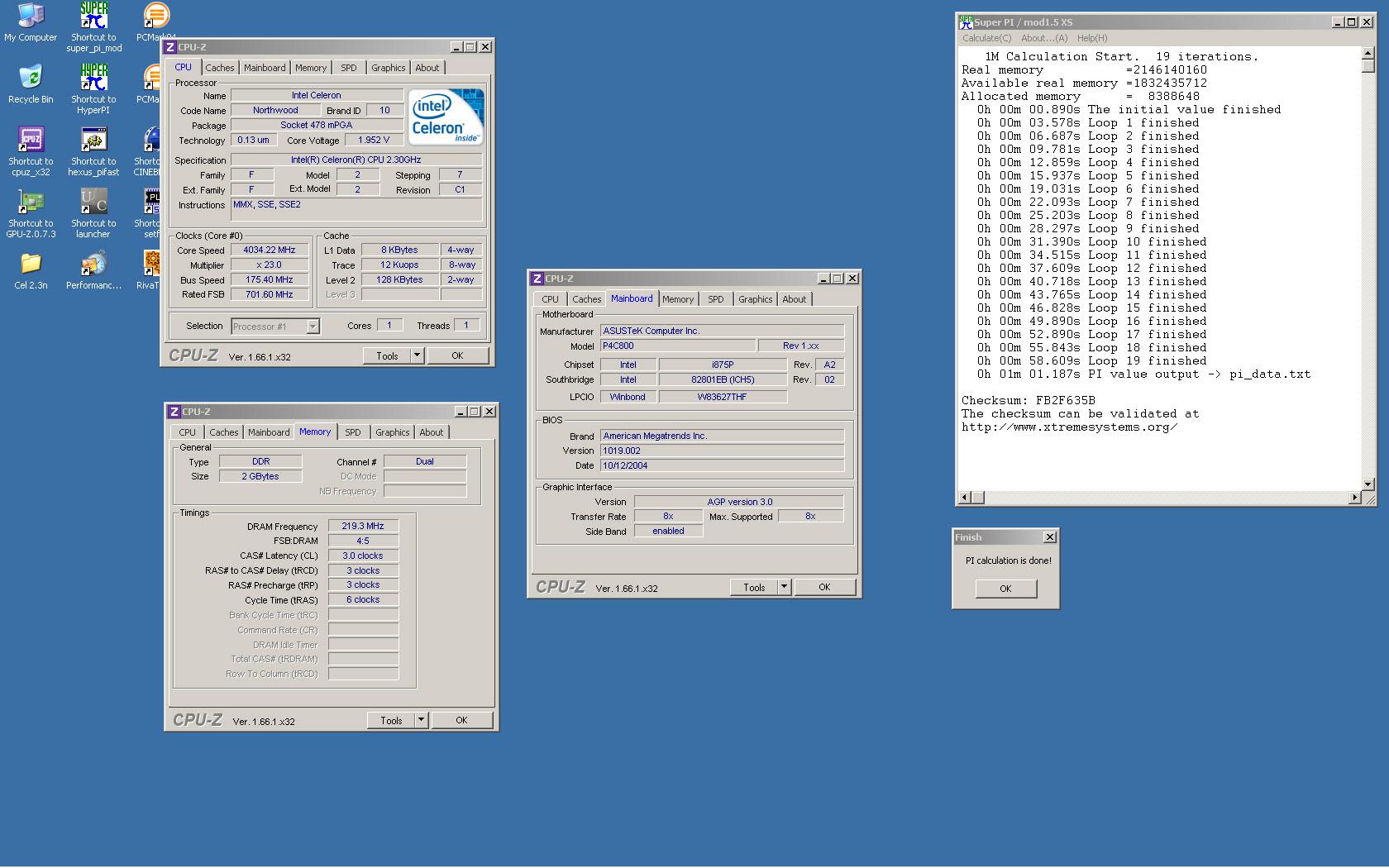Click Tools button in Mainboard window
The image size is (1389, 868).
[x=754, y=587]
